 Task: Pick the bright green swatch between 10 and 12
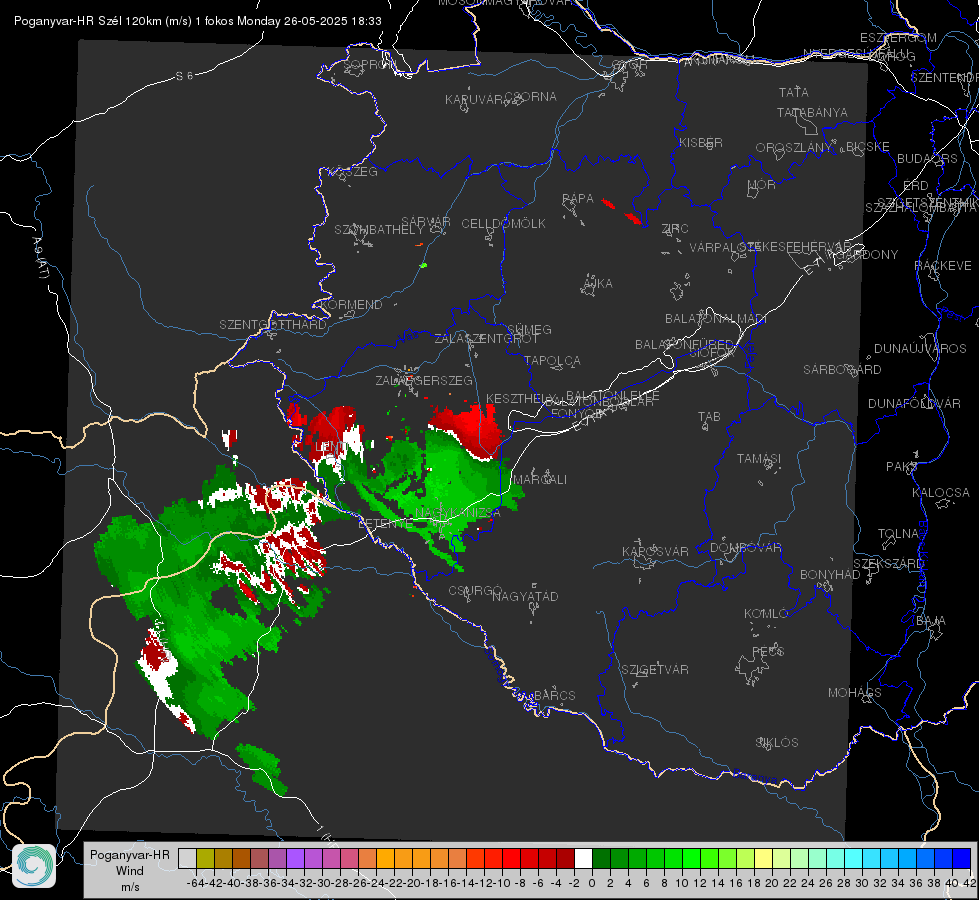point(691,858)
